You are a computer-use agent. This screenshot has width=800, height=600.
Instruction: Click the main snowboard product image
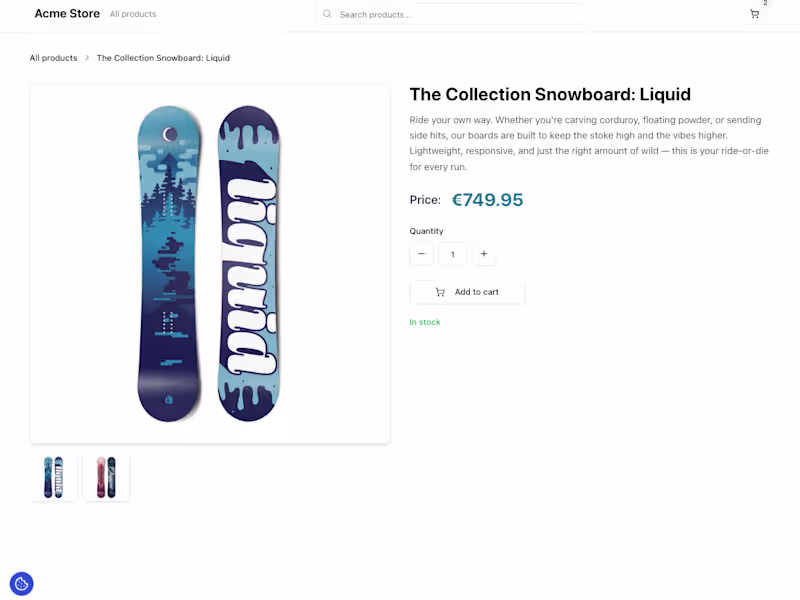coord(209,262)
